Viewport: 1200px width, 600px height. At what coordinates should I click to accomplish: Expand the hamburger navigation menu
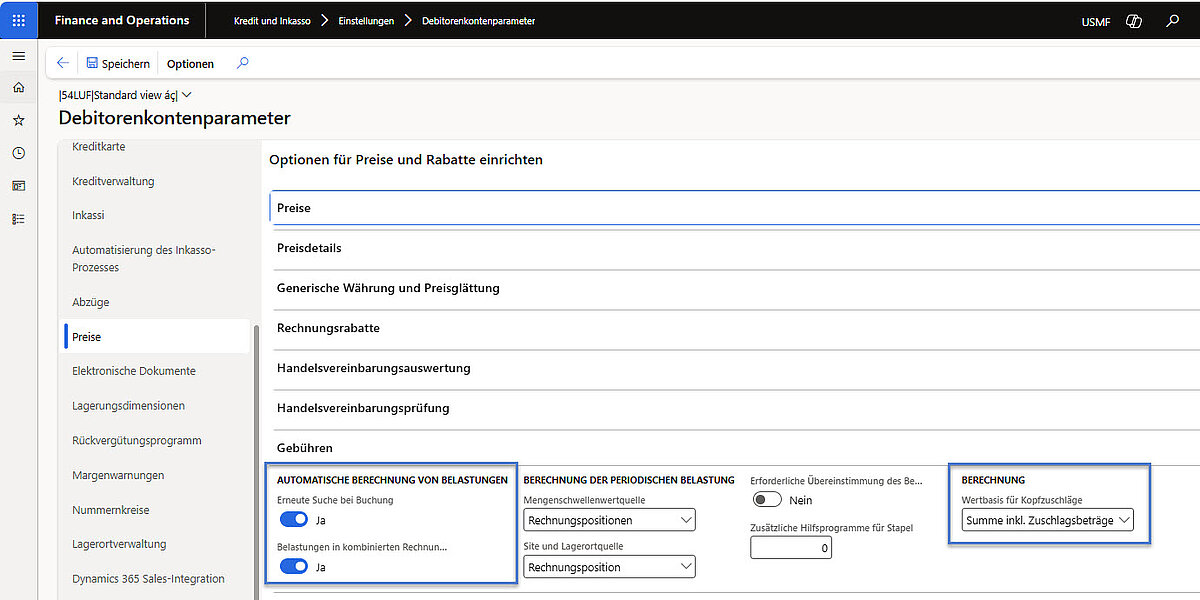click(x=18, y=56)
